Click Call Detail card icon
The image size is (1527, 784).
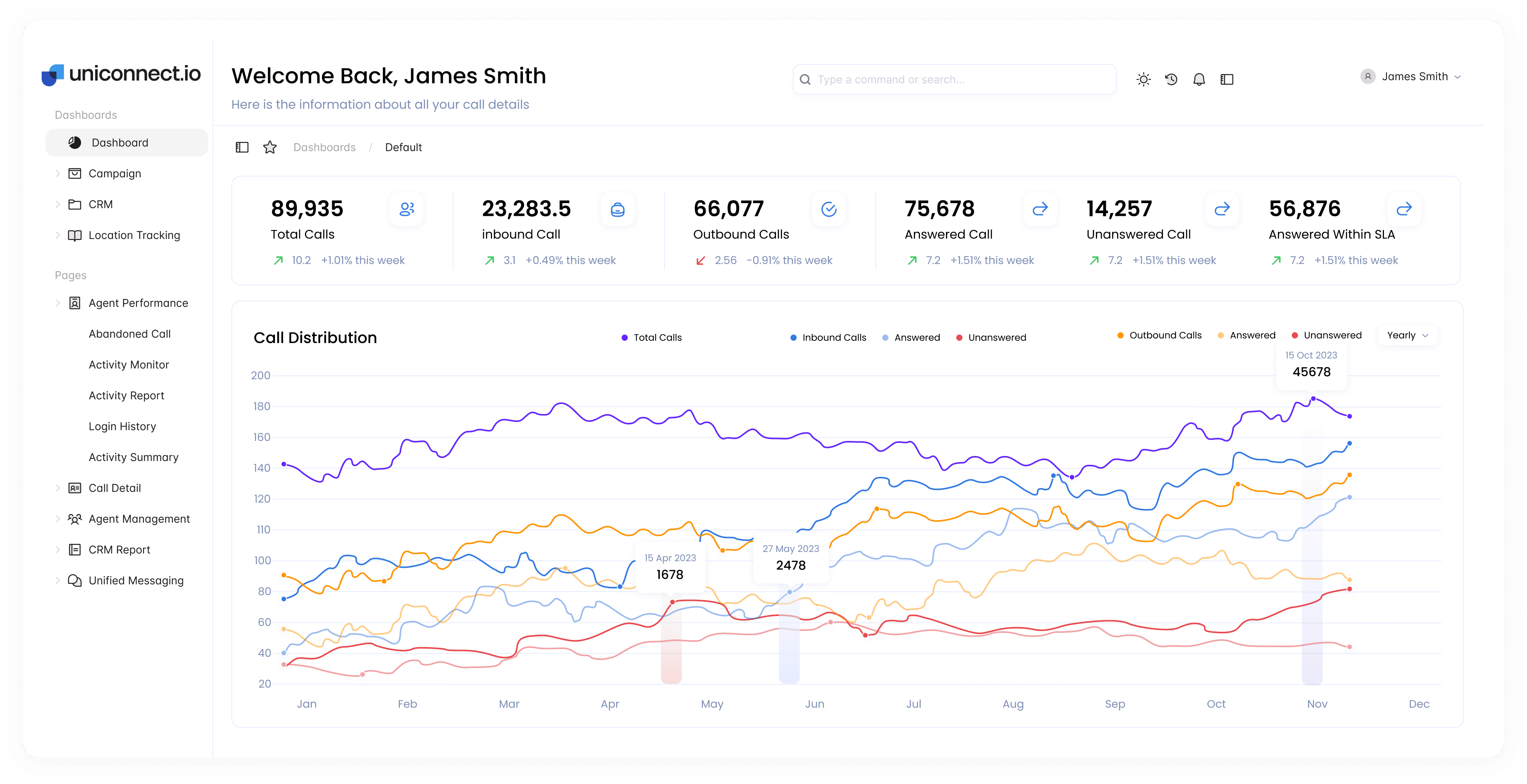(x=75, y=488)
